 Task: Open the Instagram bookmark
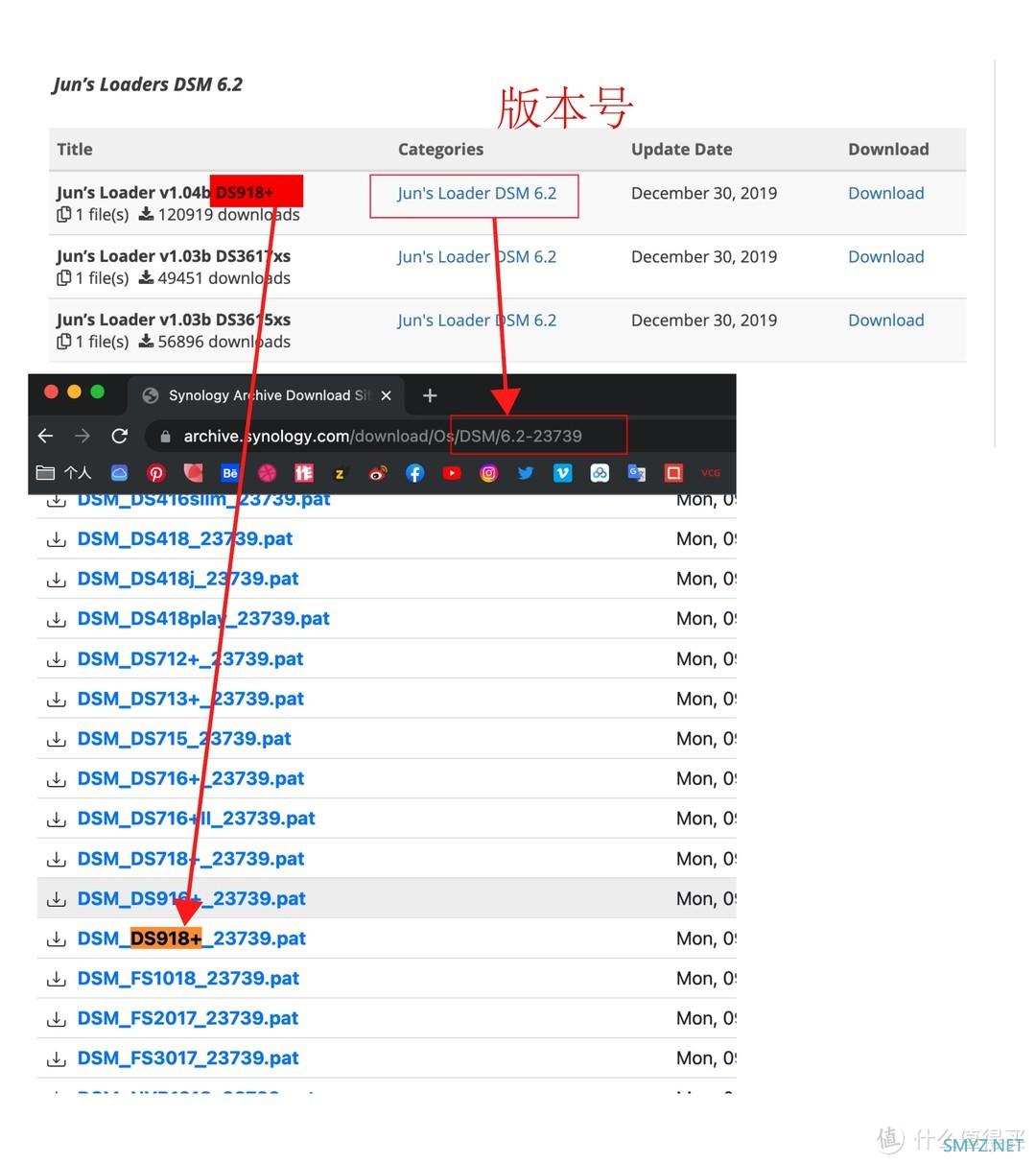[x=488, y=472]
